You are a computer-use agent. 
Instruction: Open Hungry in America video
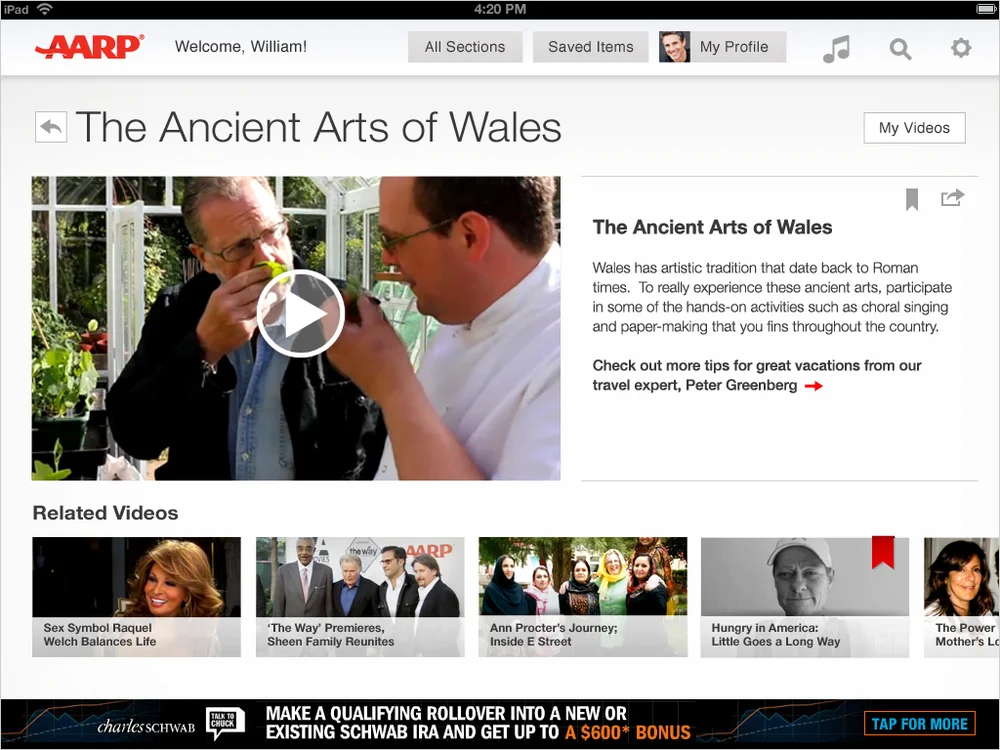pos(805,597)
